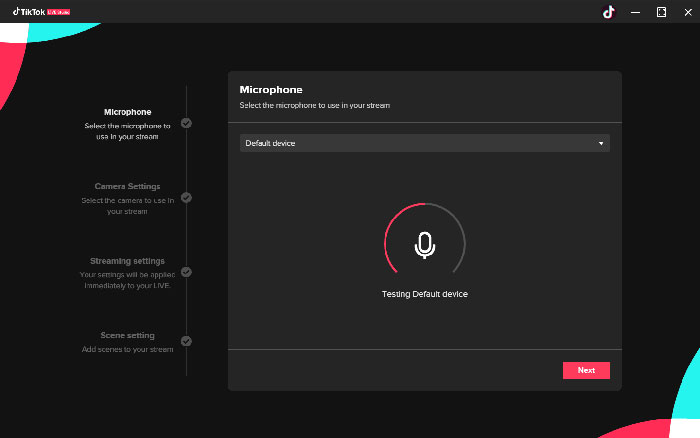The height and width of the screenshot is (438, 700).
Task: Open the Default device microphone dropdown
Action: [424, 143]
